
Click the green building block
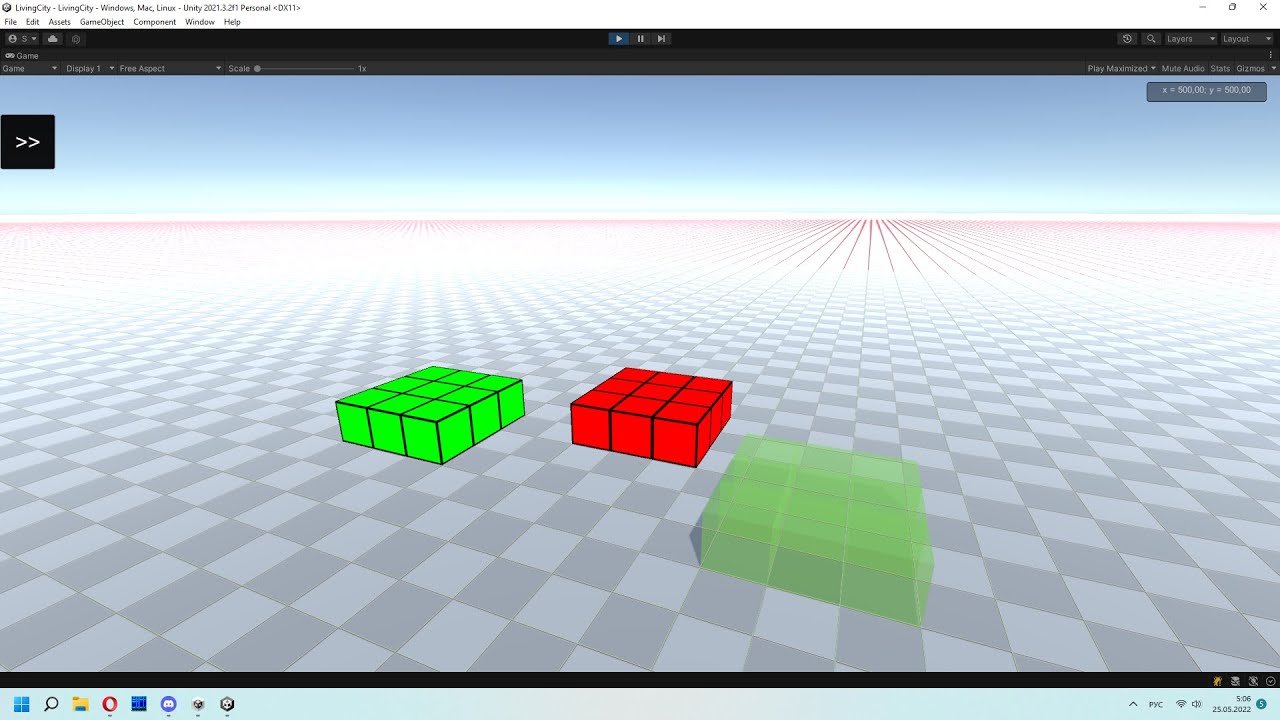click(430, 414)
